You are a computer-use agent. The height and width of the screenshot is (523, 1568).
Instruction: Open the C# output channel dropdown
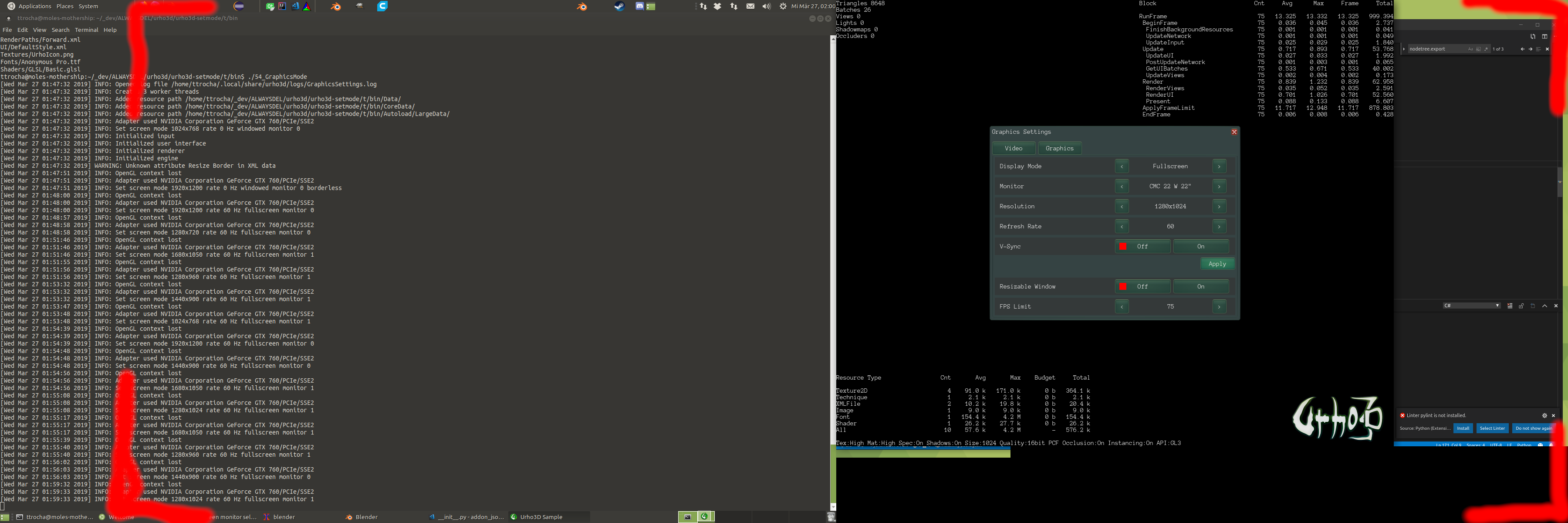tap(1472, 306)
